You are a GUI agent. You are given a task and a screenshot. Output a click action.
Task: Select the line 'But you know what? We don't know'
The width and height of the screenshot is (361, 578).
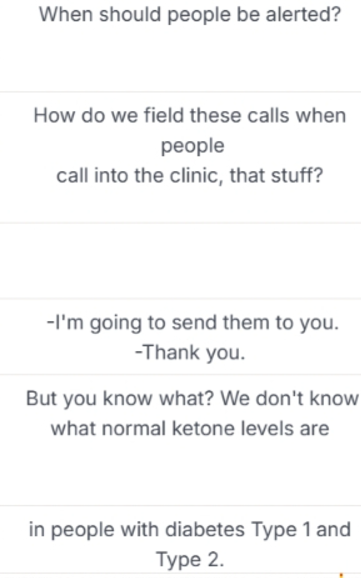pos(192,398)
